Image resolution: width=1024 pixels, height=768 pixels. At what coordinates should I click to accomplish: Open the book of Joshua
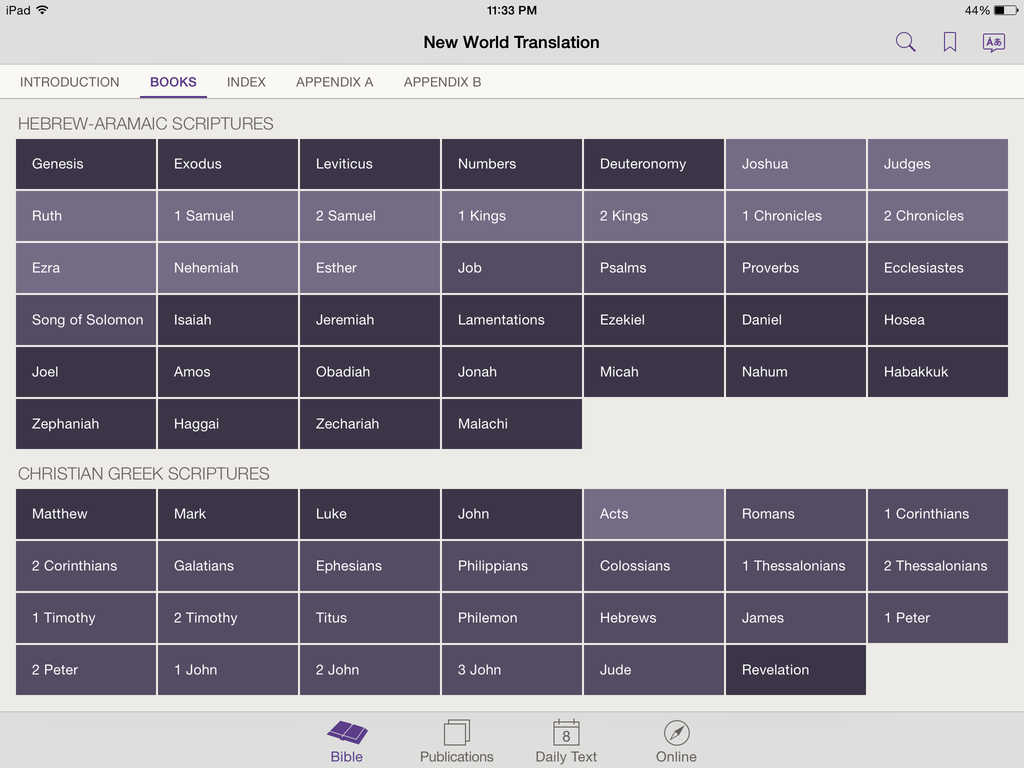795,164
